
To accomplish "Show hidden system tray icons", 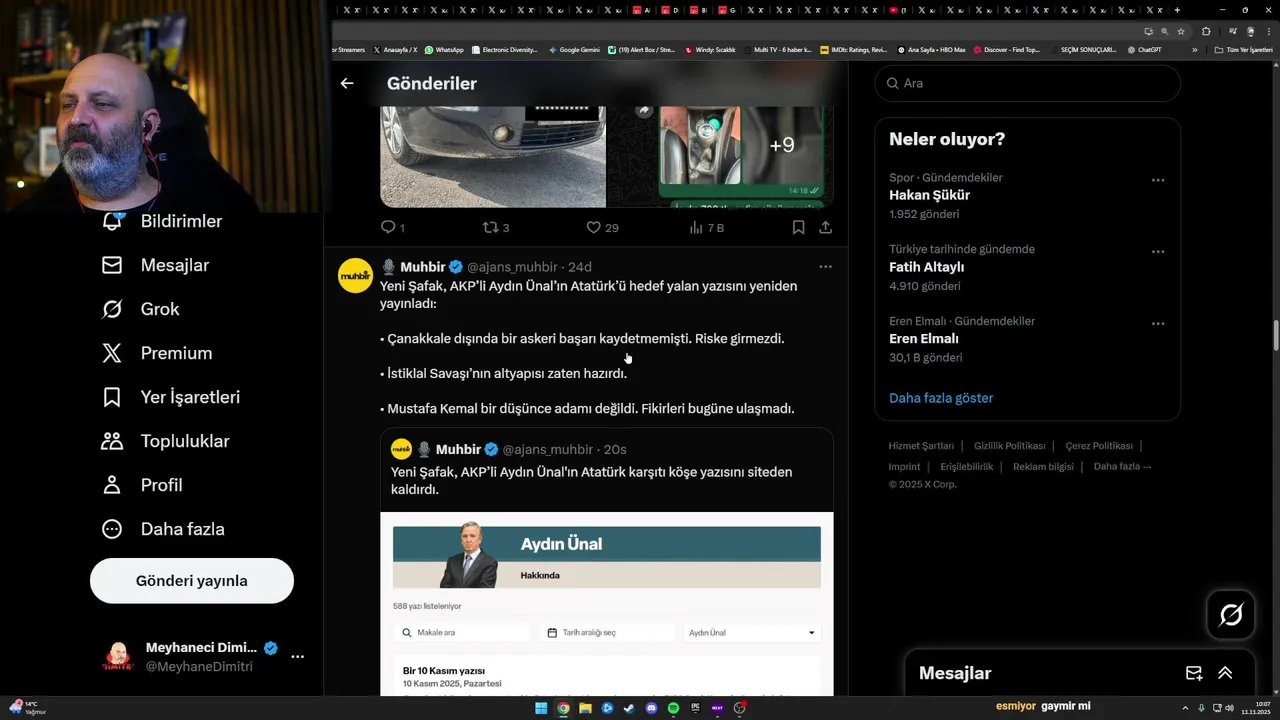I will coord(1187,708).
